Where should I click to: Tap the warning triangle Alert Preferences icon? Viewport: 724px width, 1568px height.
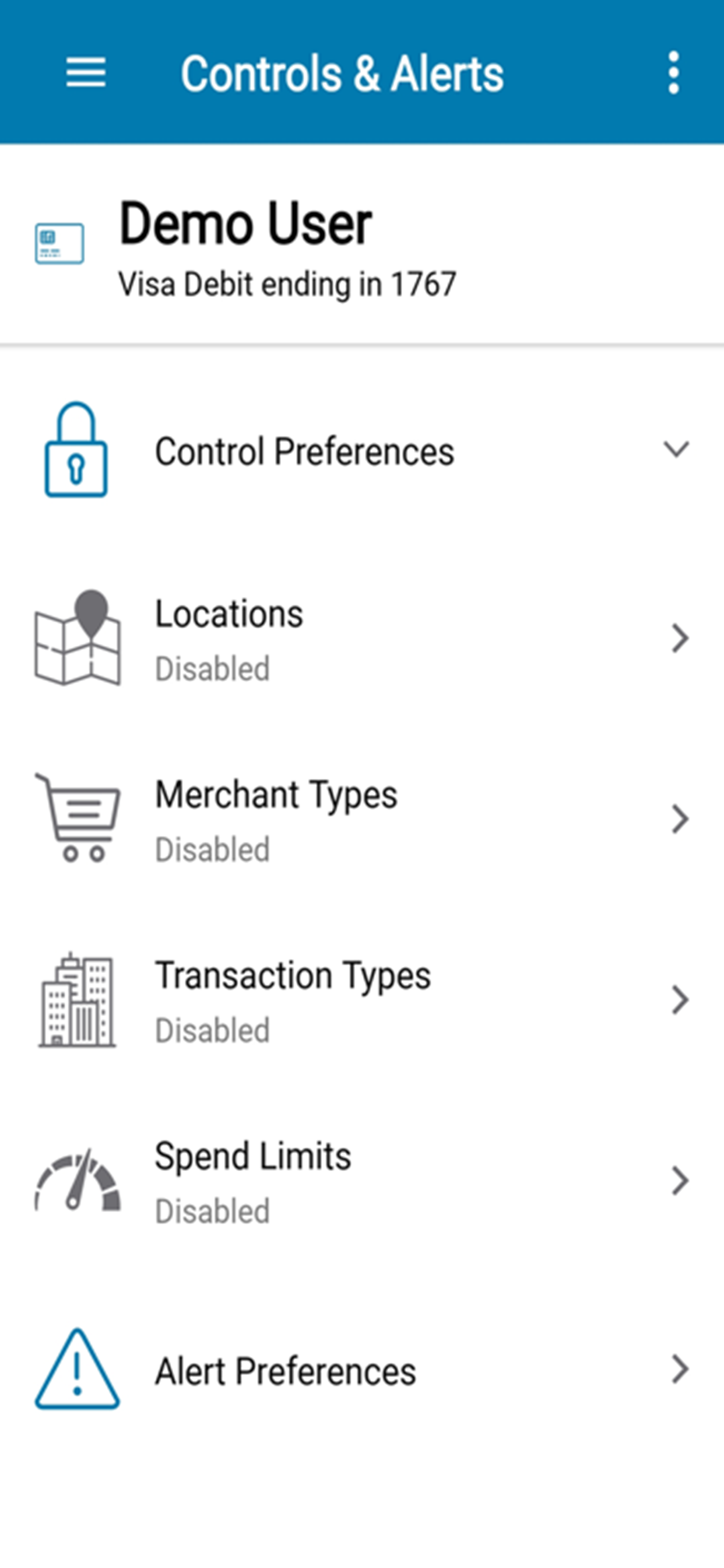[x=78, y=1368]
